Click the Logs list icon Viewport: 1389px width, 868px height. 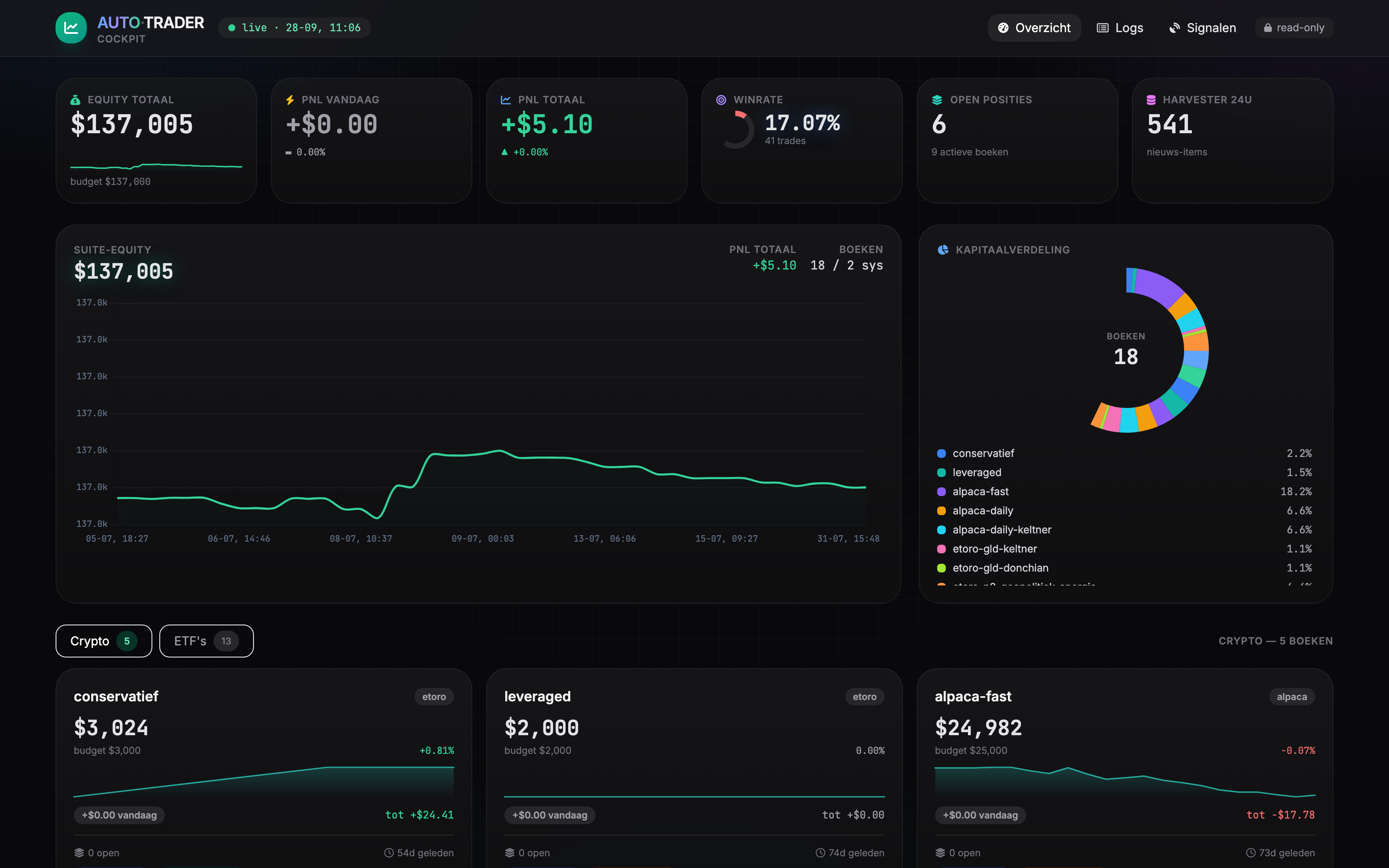[x=1102, y=27]
